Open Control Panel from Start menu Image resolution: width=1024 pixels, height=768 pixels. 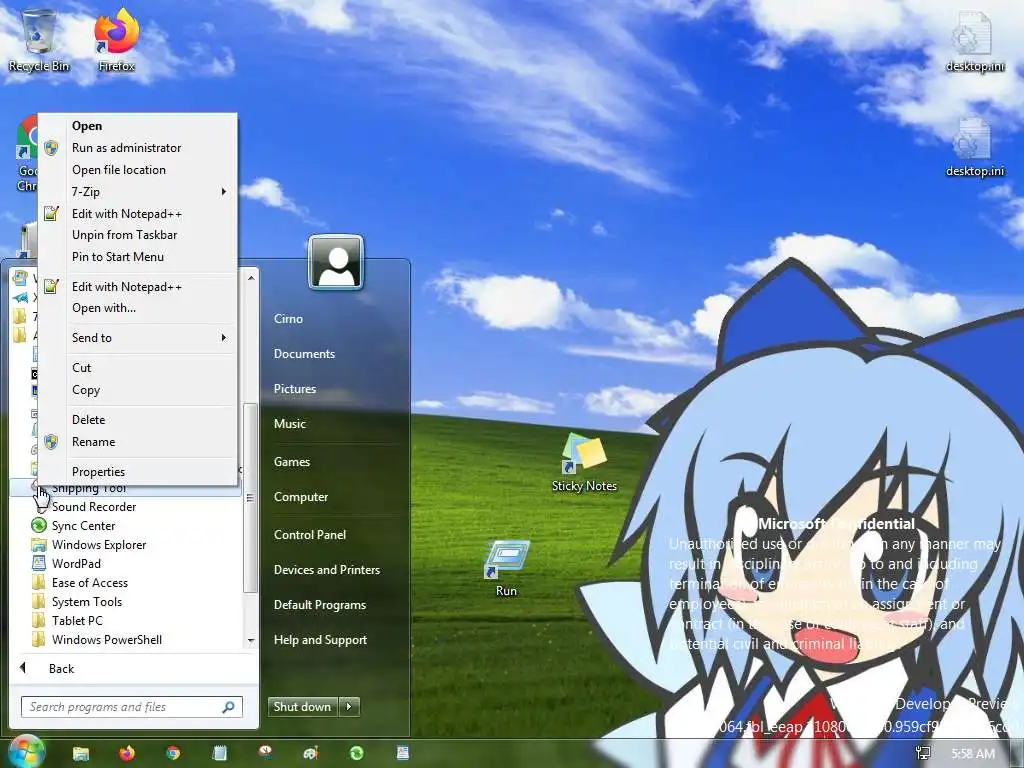click(x=310, y=534)
